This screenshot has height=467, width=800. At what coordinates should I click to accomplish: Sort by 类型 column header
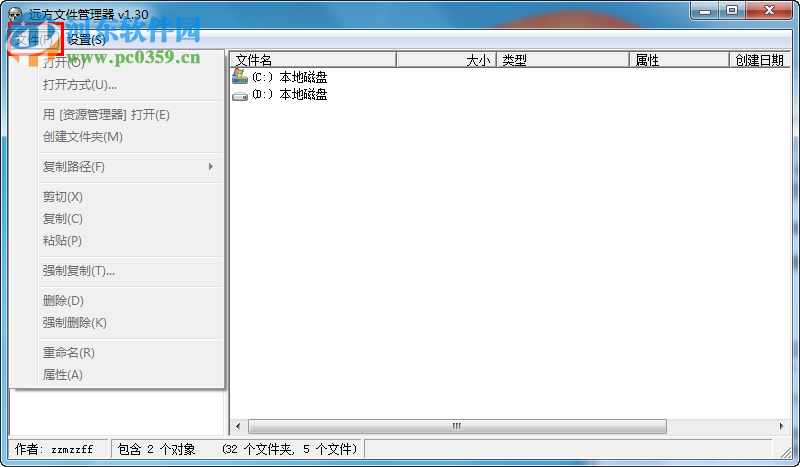click(563, 60)
